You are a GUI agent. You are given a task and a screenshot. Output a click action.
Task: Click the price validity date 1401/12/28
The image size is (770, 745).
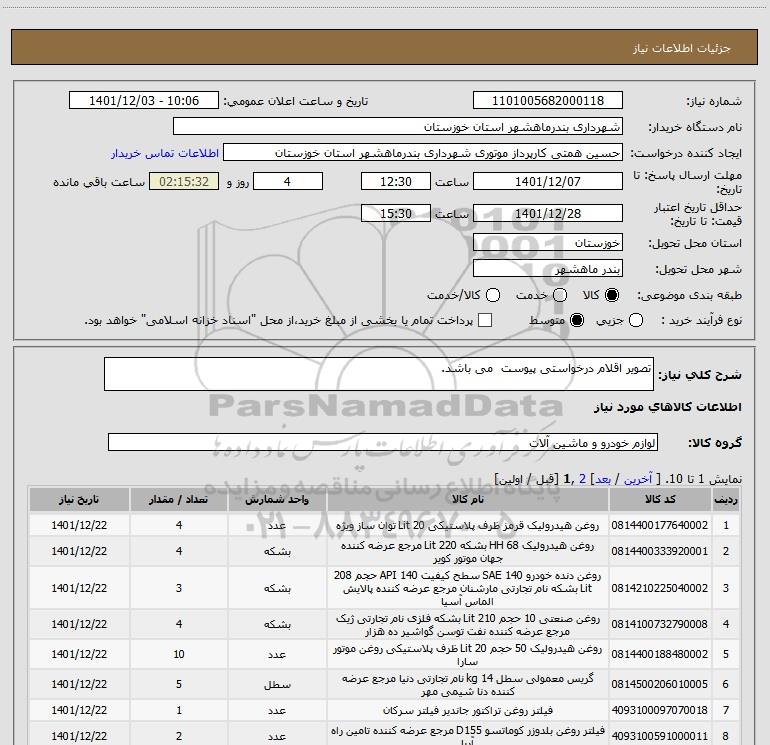point(548,213)
